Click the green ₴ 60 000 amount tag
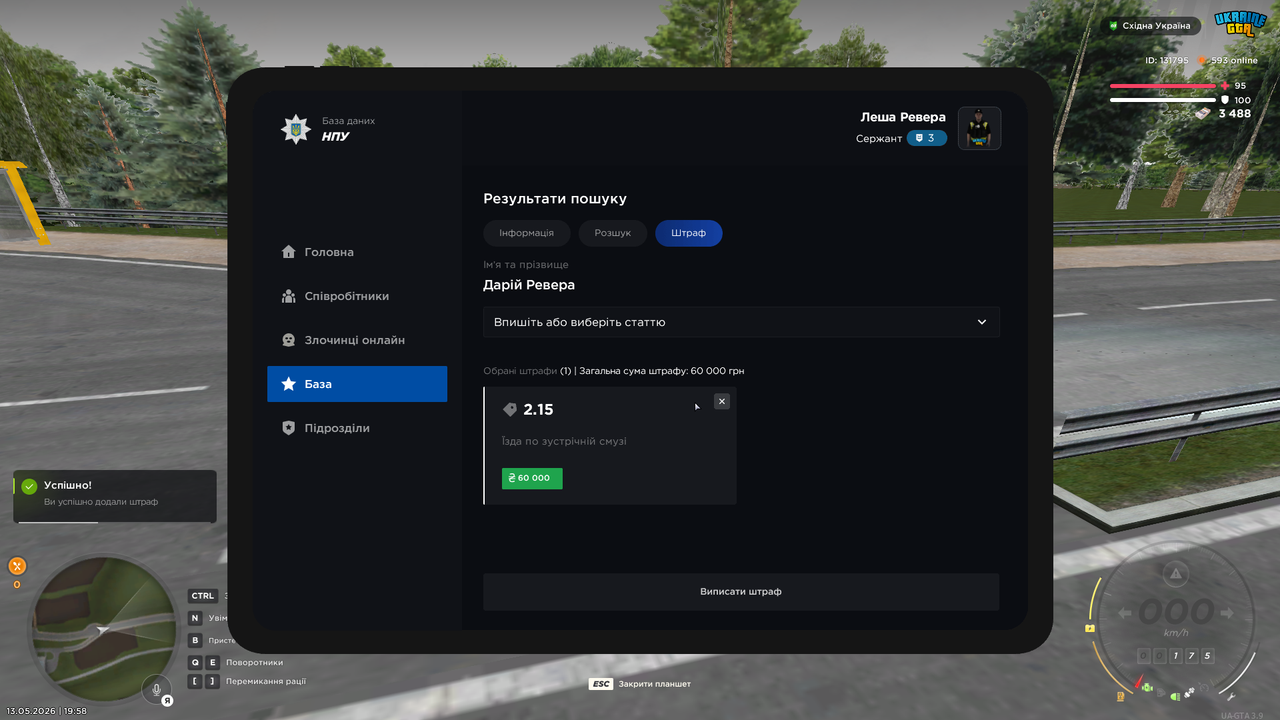 (x=532, y=478)
